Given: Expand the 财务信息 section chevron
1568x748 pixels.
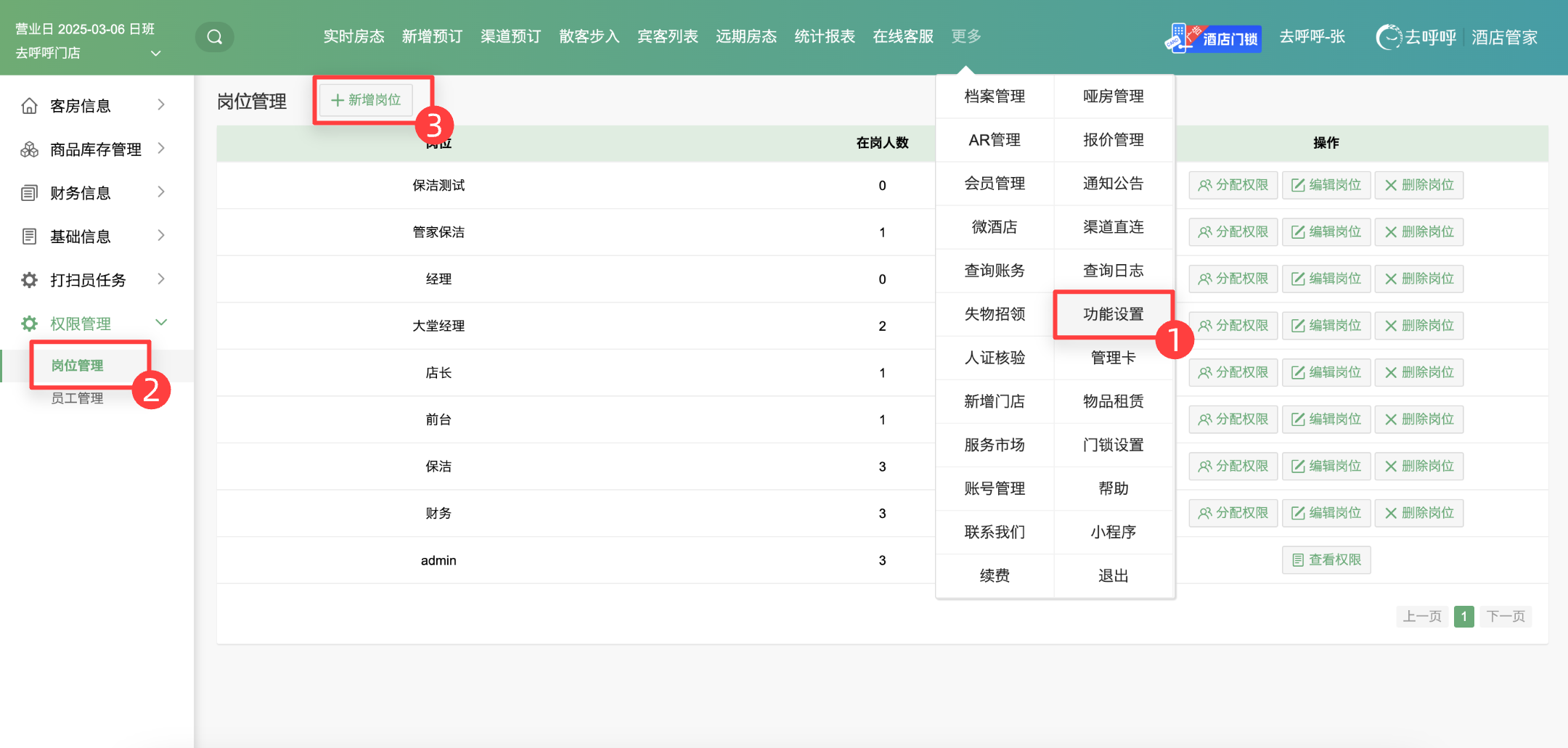Looking at the screenshot, I should 161,192.
